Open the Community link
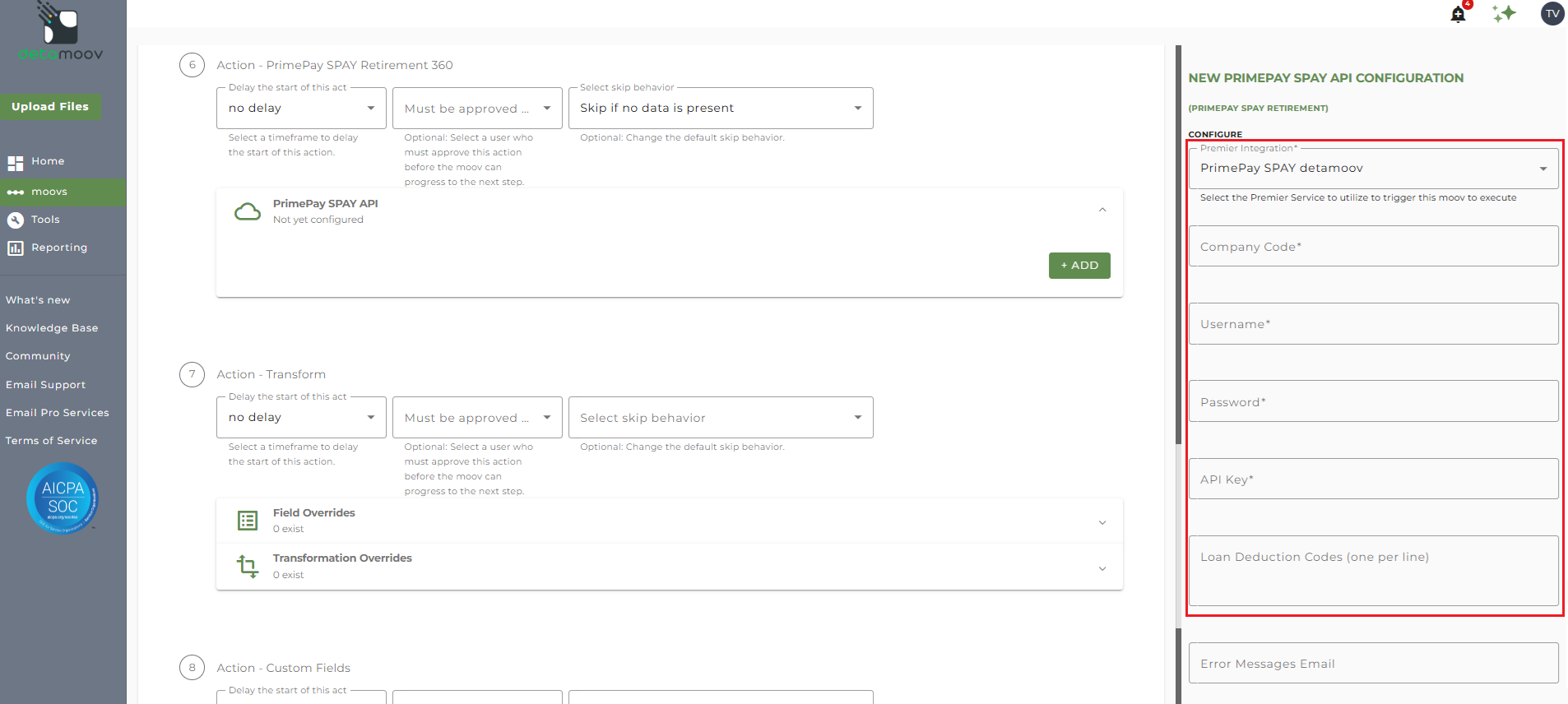1568x704 pixels. pyautogui.click(x=38, y=357)
